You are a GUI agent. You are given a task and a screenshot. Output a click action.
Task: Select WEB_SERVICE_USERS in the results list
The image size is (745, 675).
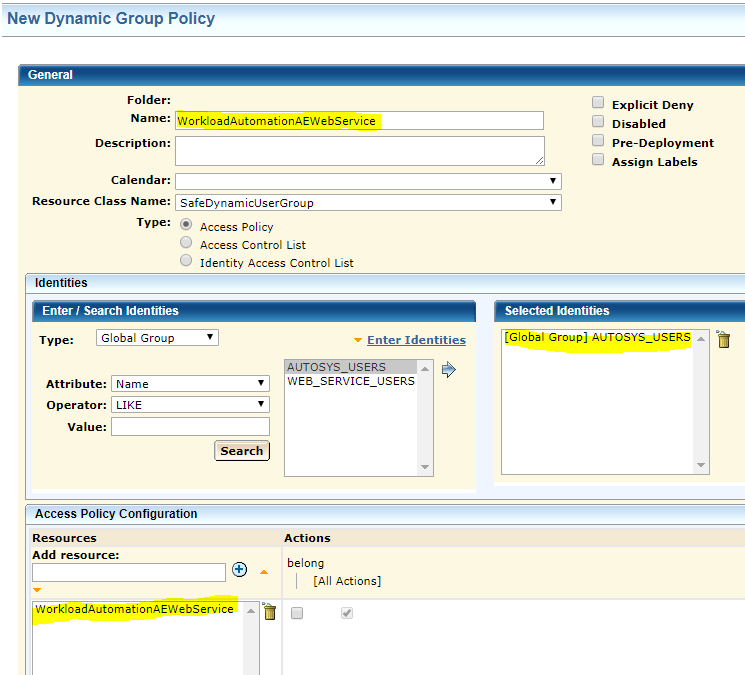point(350,381)
